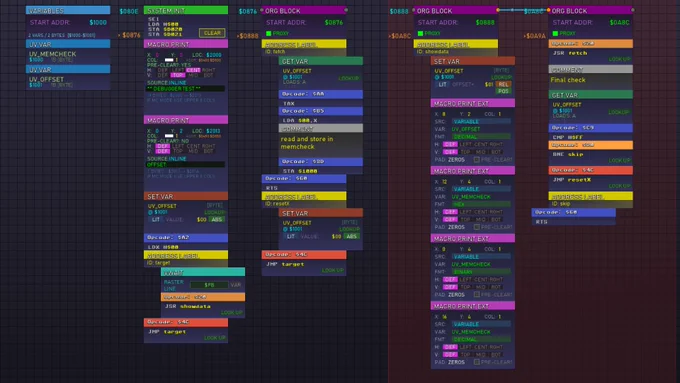This screenshot has height=383, width=680.
Task: Click LOOKUP in GET VAR of $0A8C block
Action: coord(619,112)
